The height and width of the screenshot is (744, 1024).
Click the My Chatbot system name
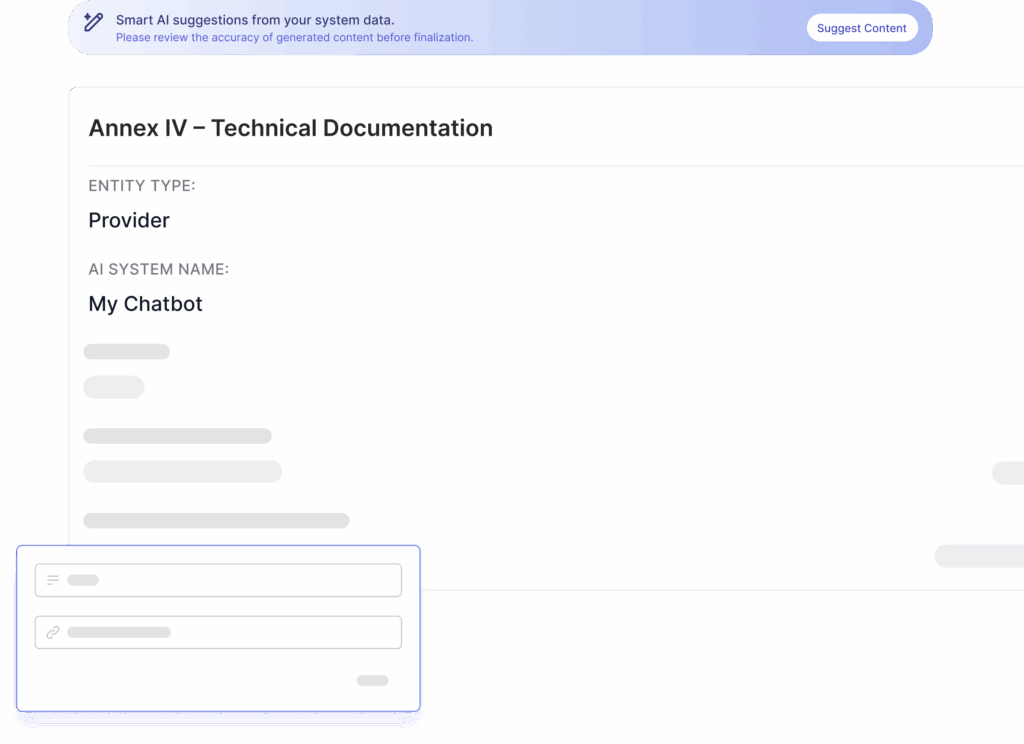145,304
